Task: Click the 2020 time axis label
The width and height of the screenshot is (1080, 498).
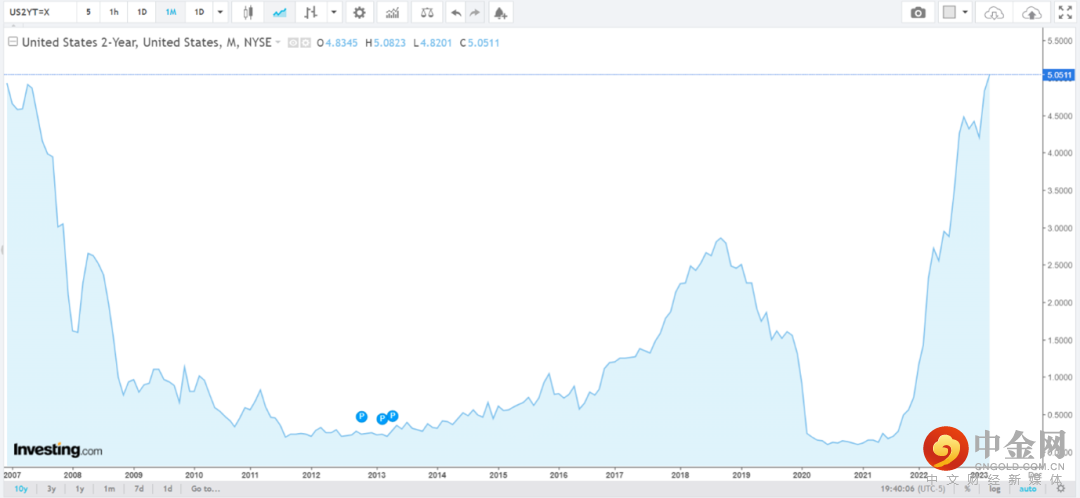Action: click(x=802, y=475)
